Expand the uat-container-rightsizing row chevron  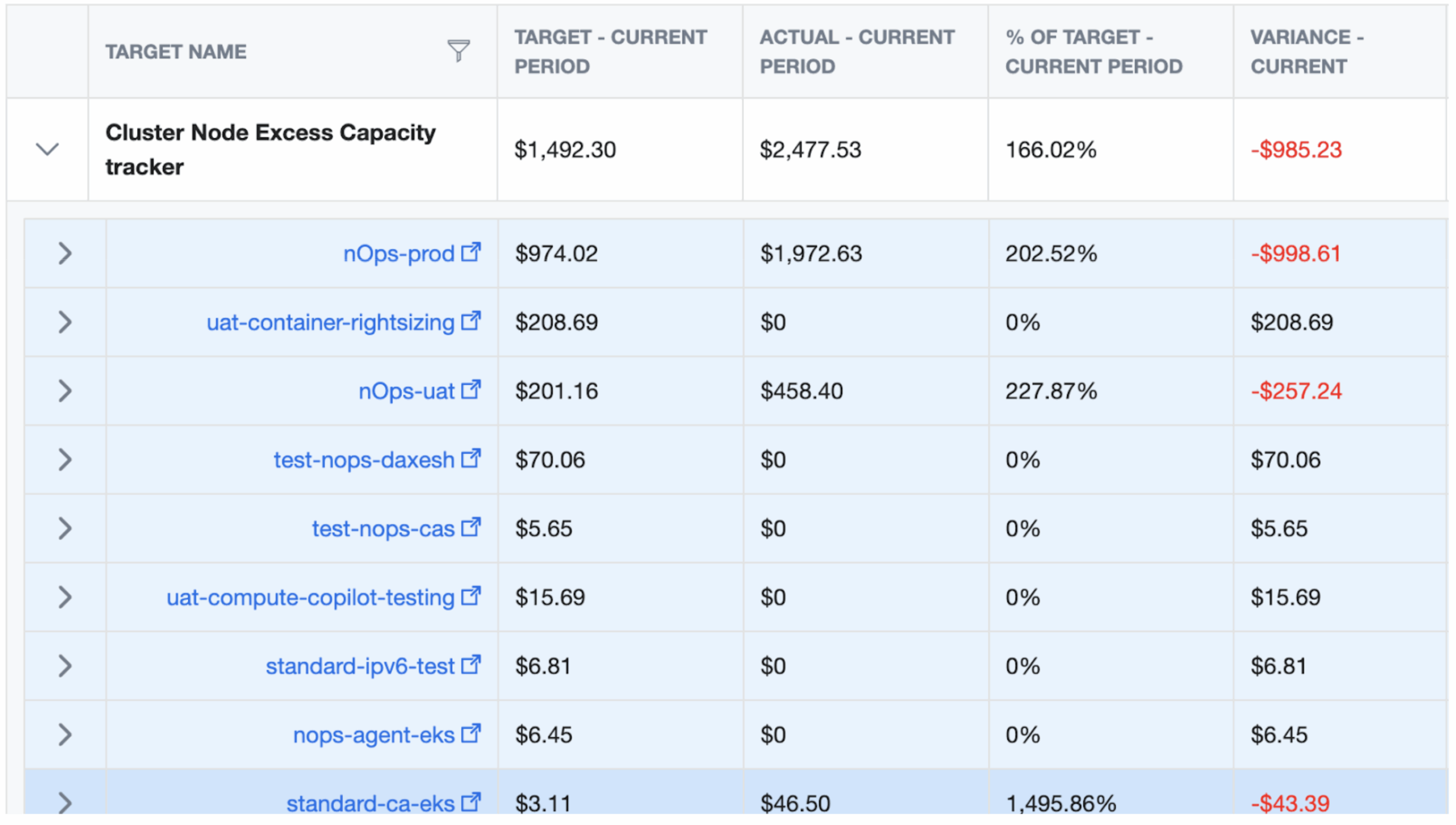point(65,322)
